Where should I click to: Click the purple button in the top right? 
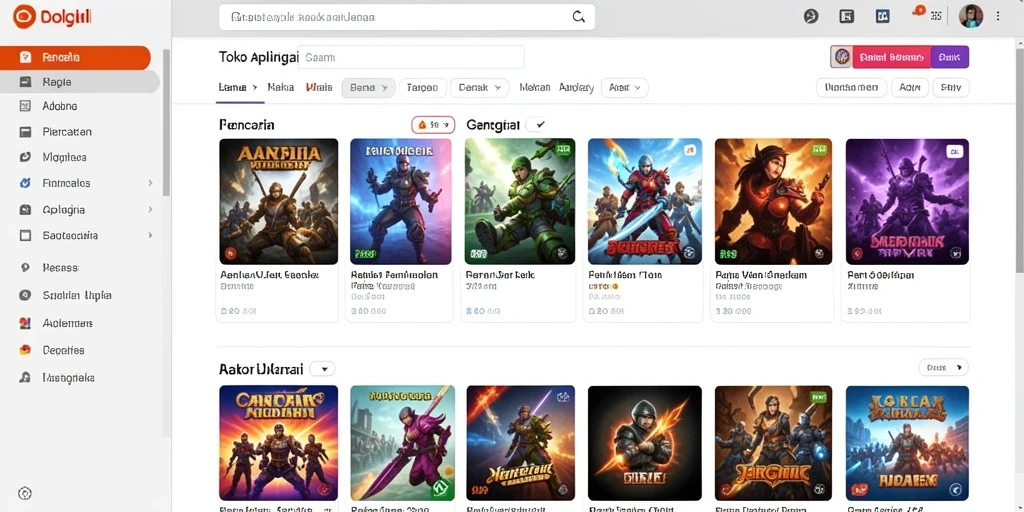950,57
